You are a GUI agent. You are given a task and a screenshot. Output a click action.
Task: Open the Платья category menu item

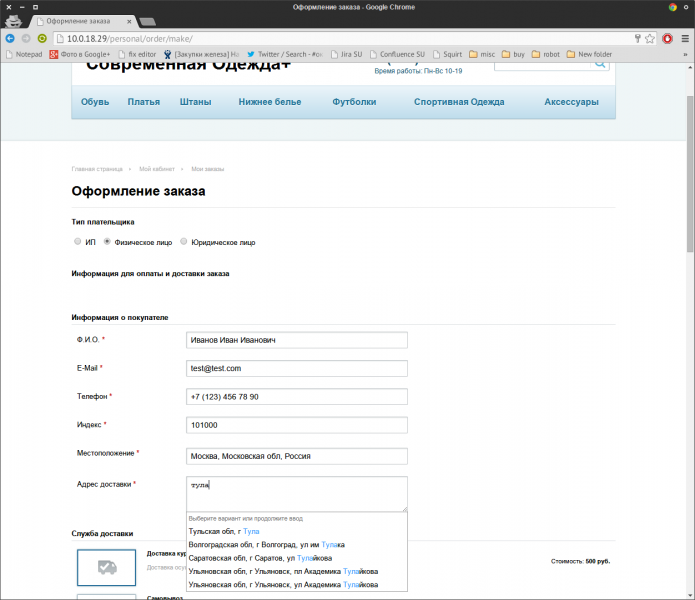click(x=144, y=102)
